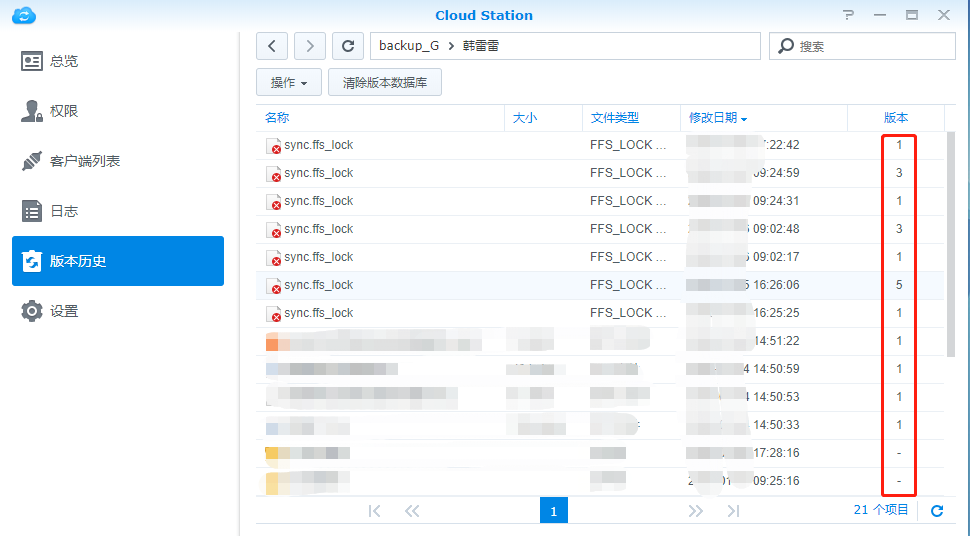Click the 日志 log list icon
The width and height of the screenshot is (970, 536).
[x=32, y=211]
